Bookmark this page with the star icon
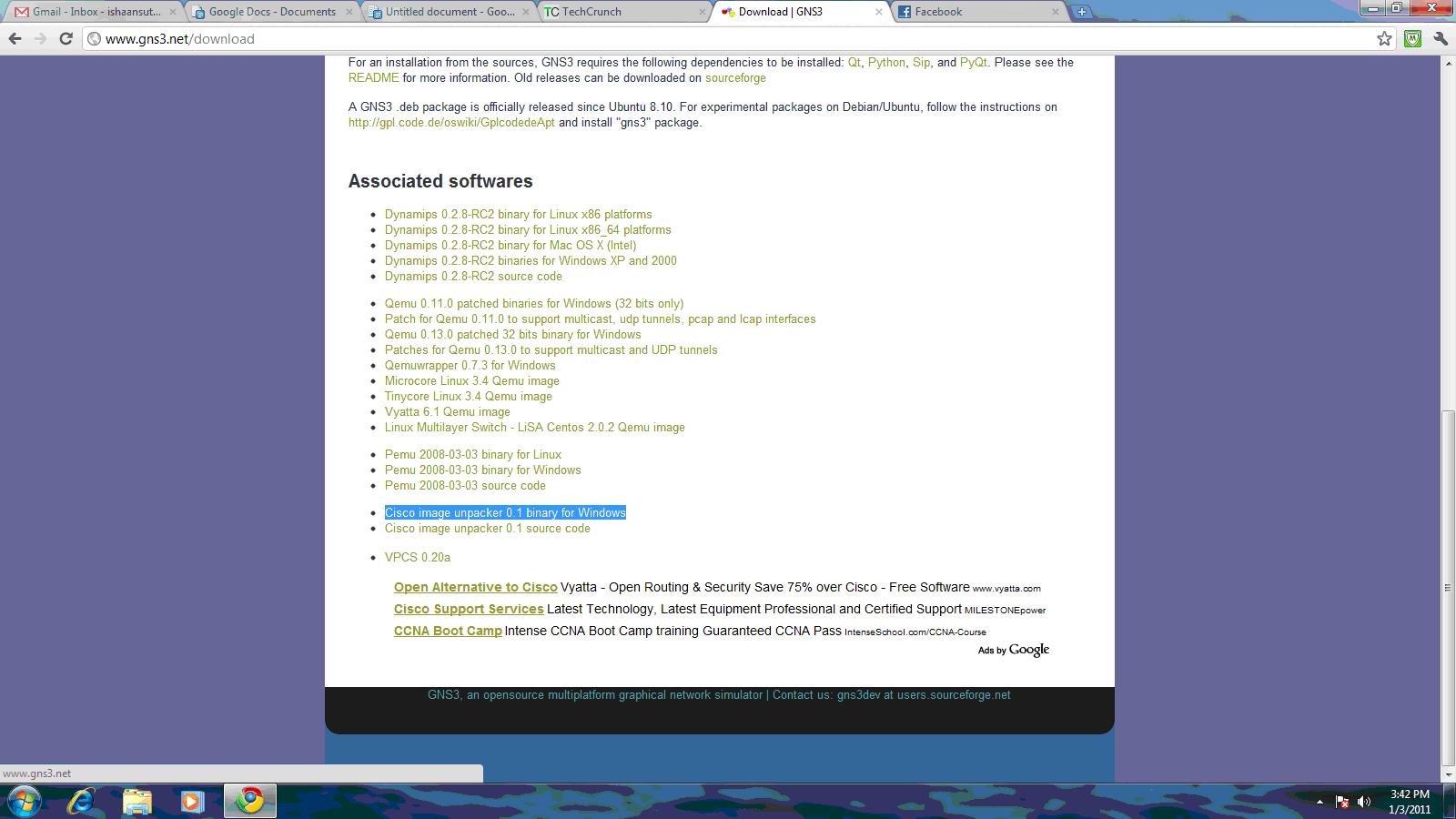Viewport: 1456px width, 819px height. tap(1384, 38)
